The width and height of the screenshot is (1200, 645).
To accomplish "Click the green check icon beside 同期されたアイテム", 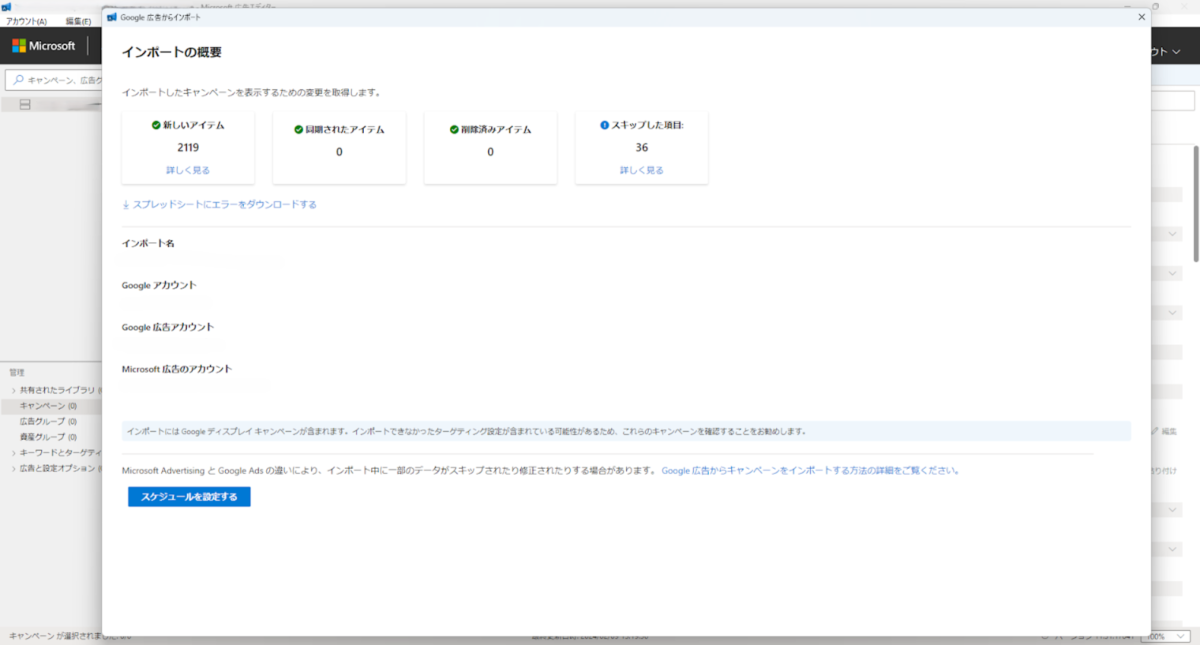I will click(x=299, y=129).
